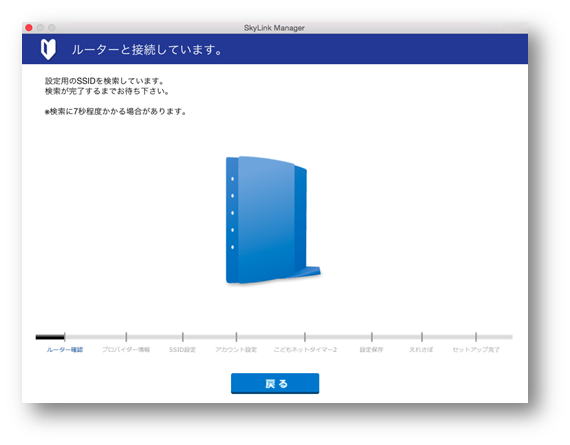Click the tick mark above SSID設定
This screenshot has height=445, width=570.
click(183, 337)
